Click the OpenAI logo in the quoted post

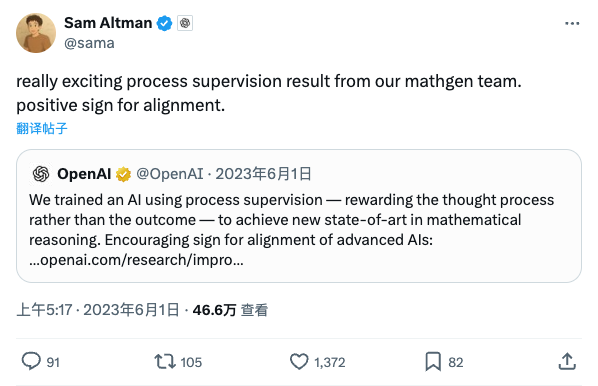click(41, 174)
